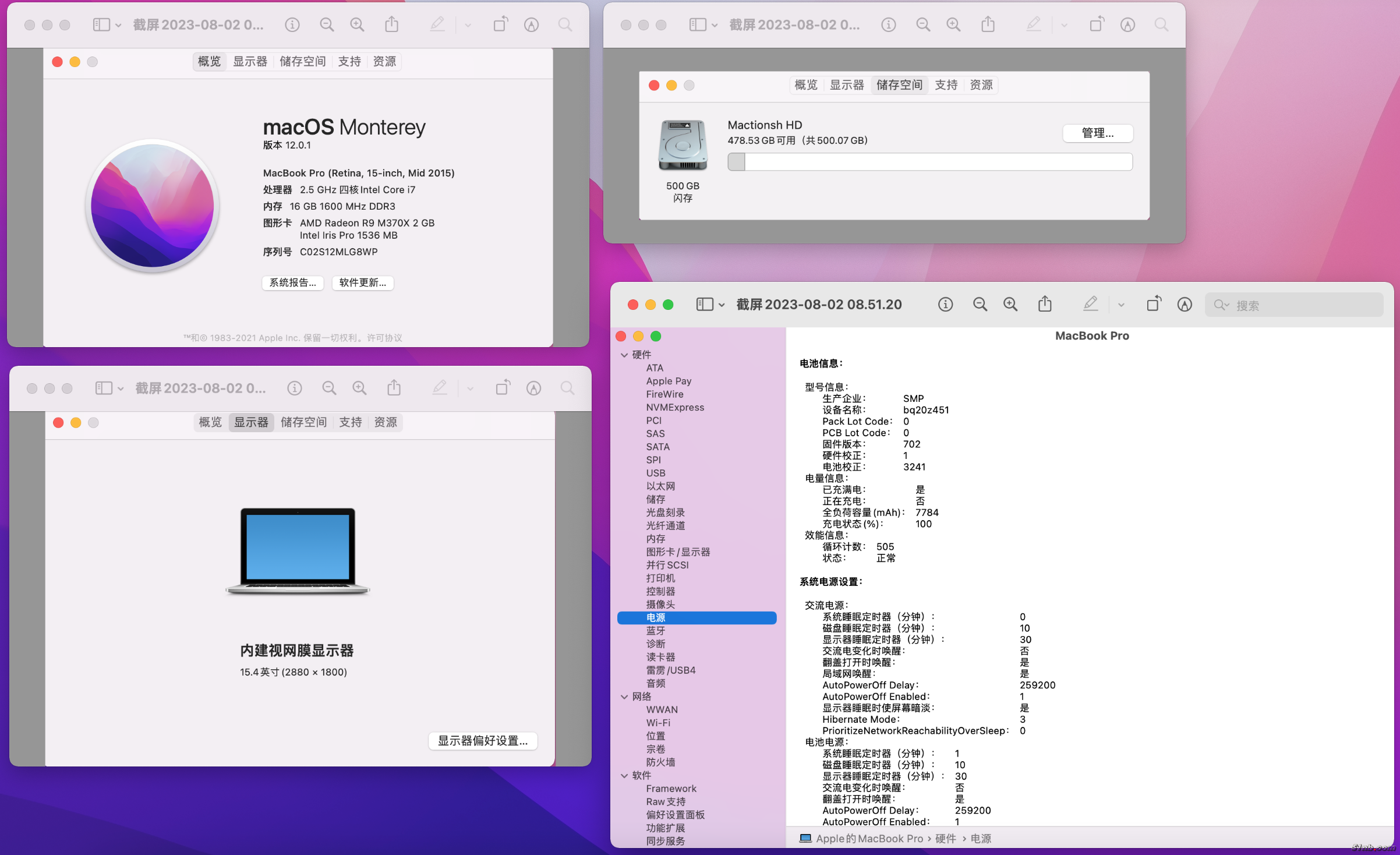Switch to the 储存空间 tab in the macOS Monterey window
This screenshot has width=1400, height=855.
click(302, 61)
